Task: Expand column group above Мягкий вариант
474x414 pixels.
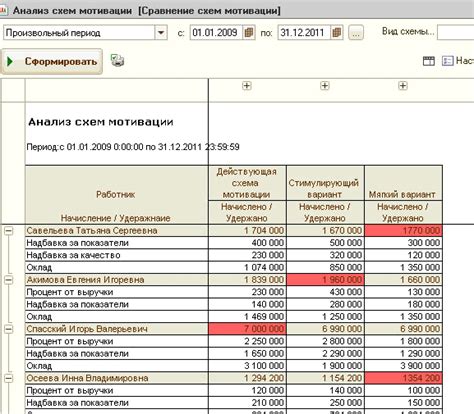Action: click(x=403, y=86)
